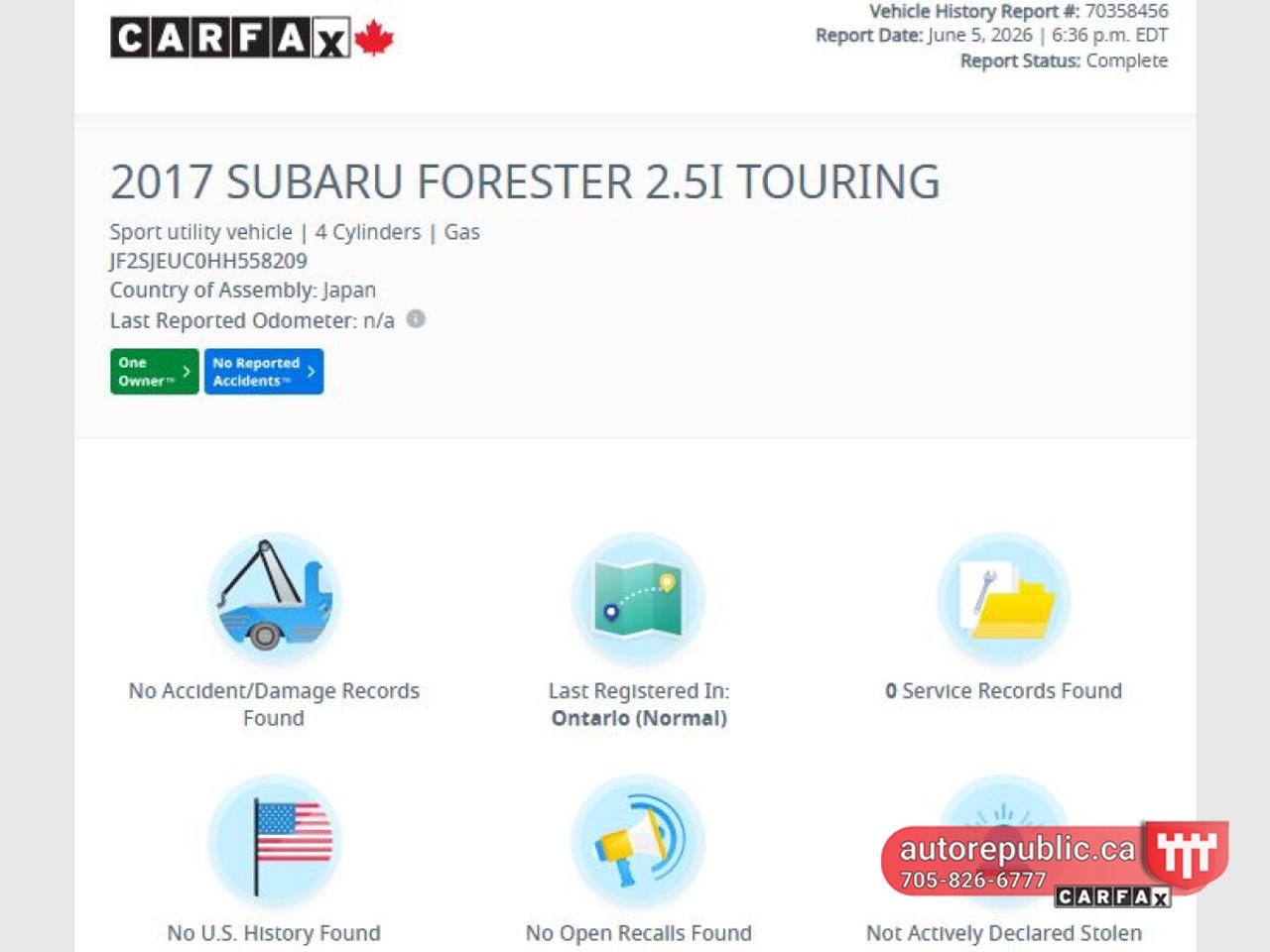Expand the One Owner badge chevron
1270x952 pixels.
coord(187,372)
